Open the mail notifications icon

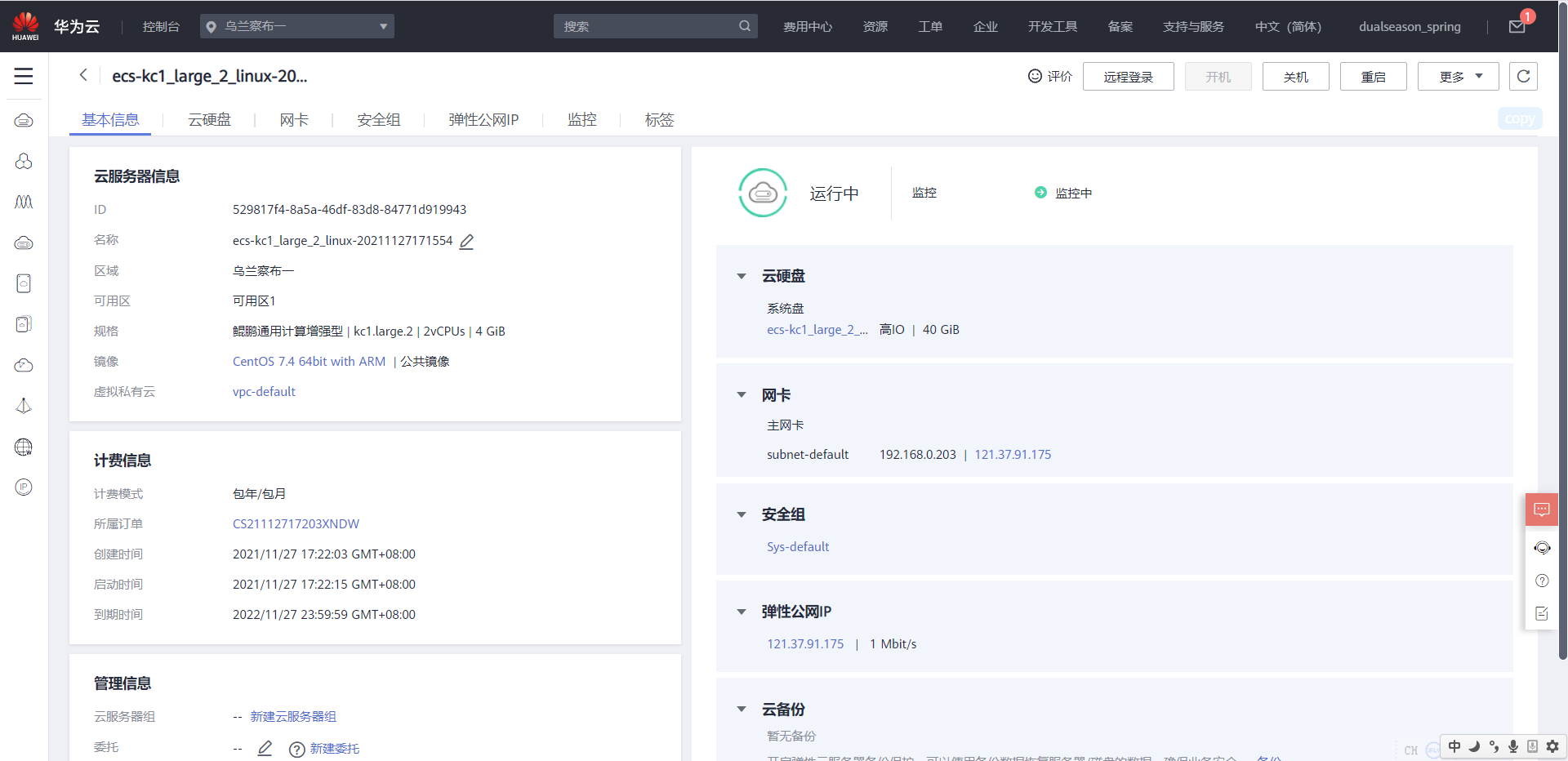pos(1517,26)
